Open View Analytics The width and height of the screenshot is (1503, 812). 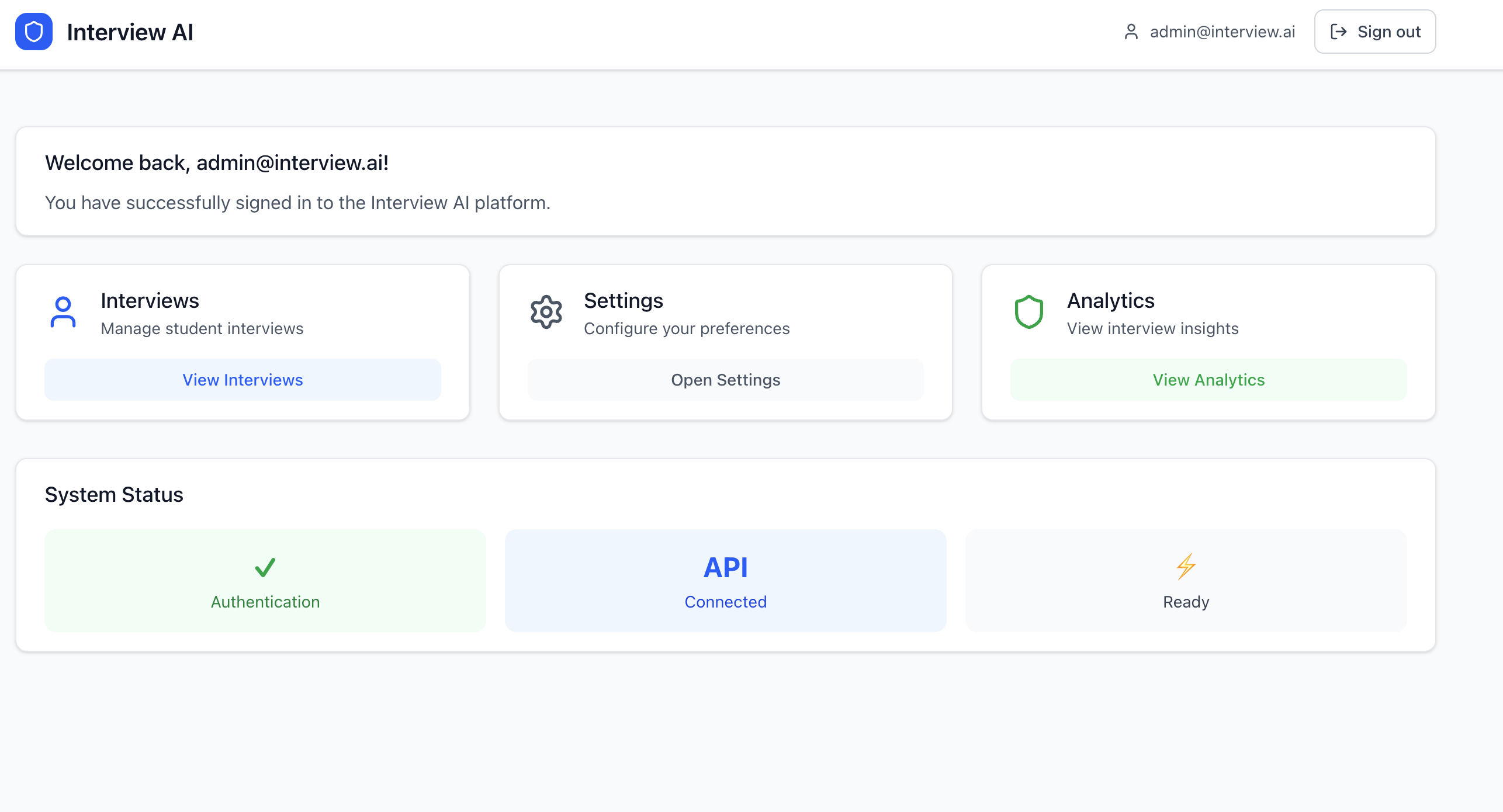tap(1208, 380)
